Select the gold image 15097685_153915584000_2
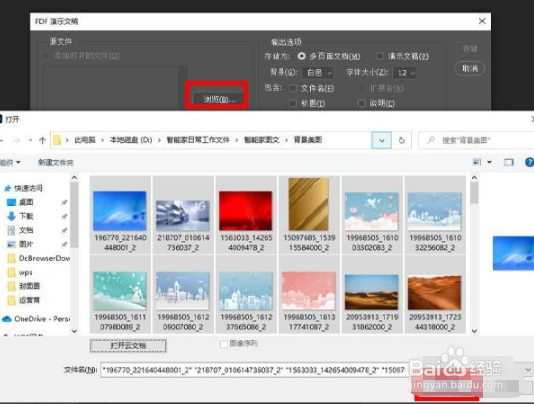The image size is (534, 404). [x=309, y=215]
